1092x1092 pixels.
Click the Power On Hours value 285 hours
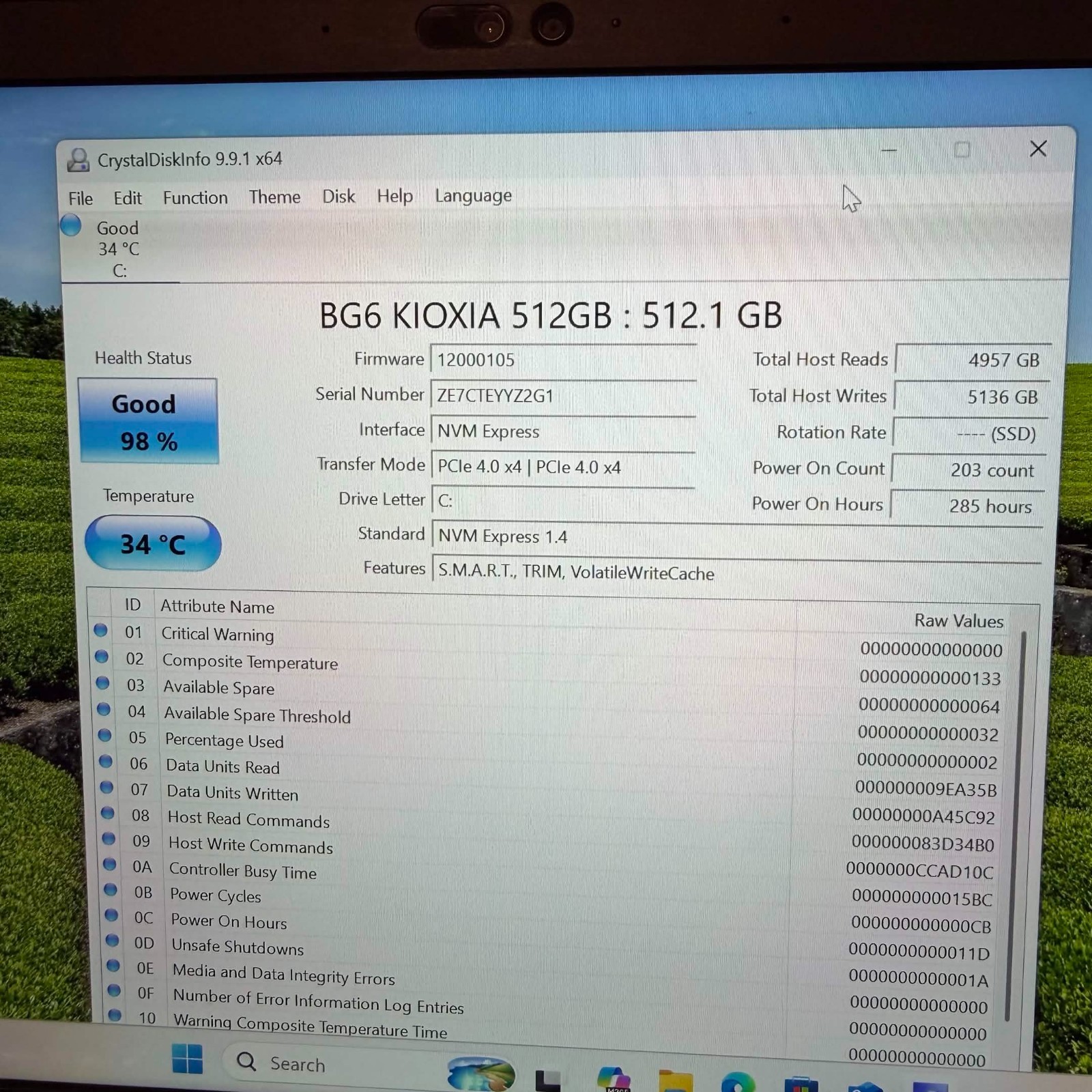(x=966, y=506)
